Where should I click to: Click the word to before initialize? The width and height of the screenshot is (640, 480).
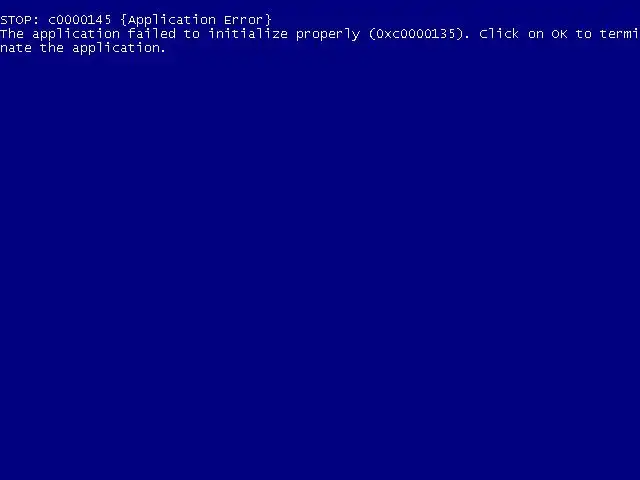pos(192,34)
